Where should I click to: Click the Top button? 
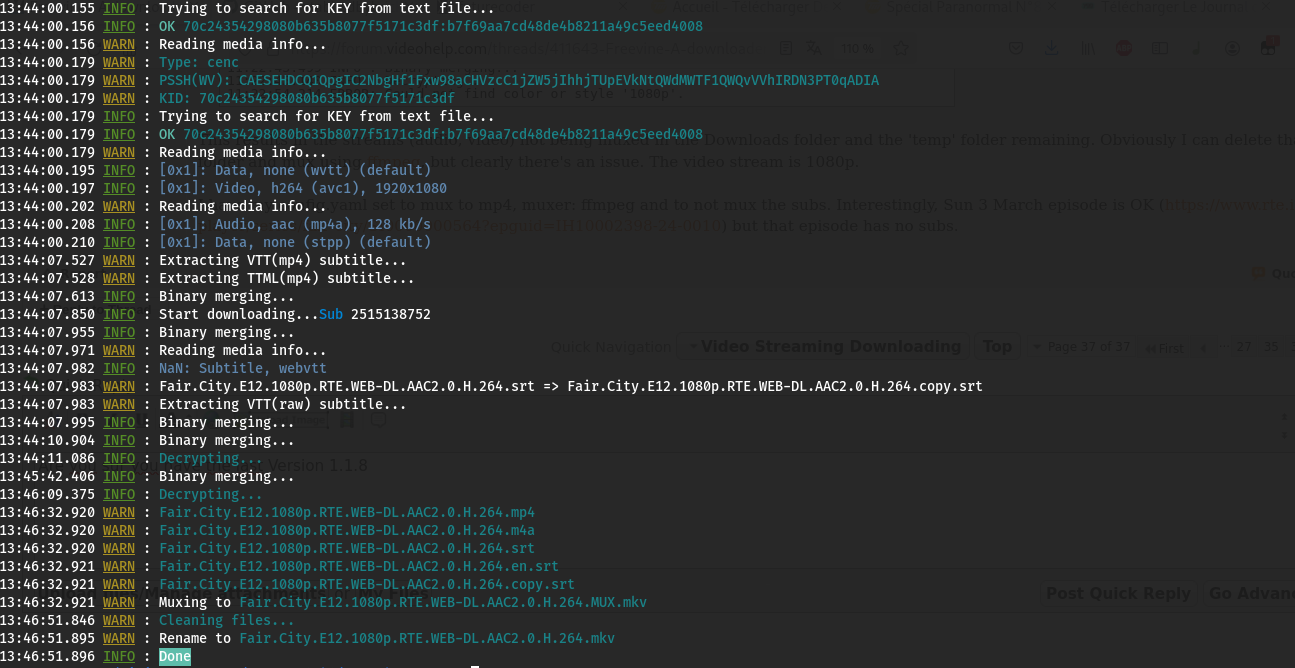coord(996,347)
